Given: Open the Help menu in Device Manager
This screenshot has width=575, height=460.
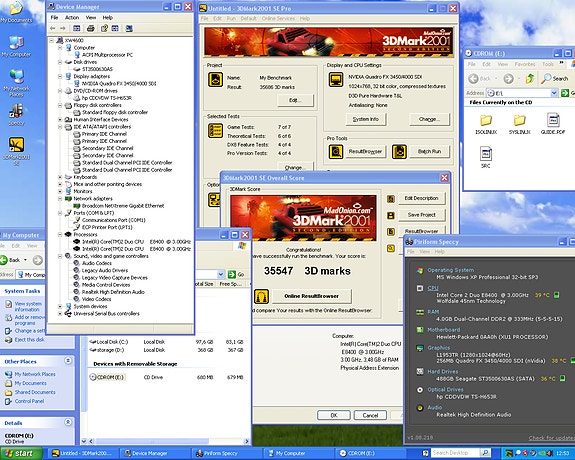Looking at the screenshot, I should [x=107, y=18].
